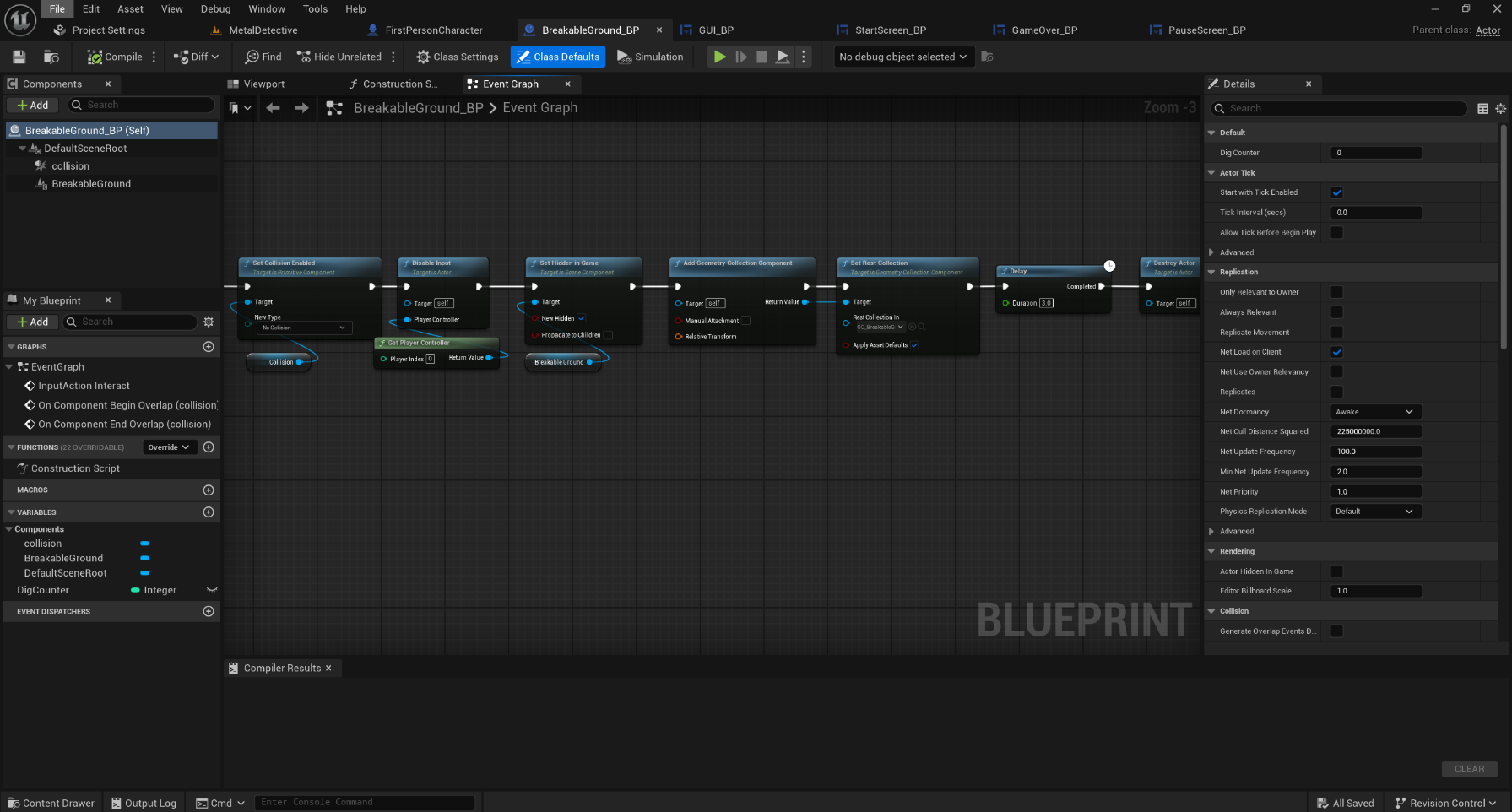Switch to the FirstPersonCharacter tab
The height and width of the screenshot is (812, 1512).
pyautogui.click(x=433, y=30)
